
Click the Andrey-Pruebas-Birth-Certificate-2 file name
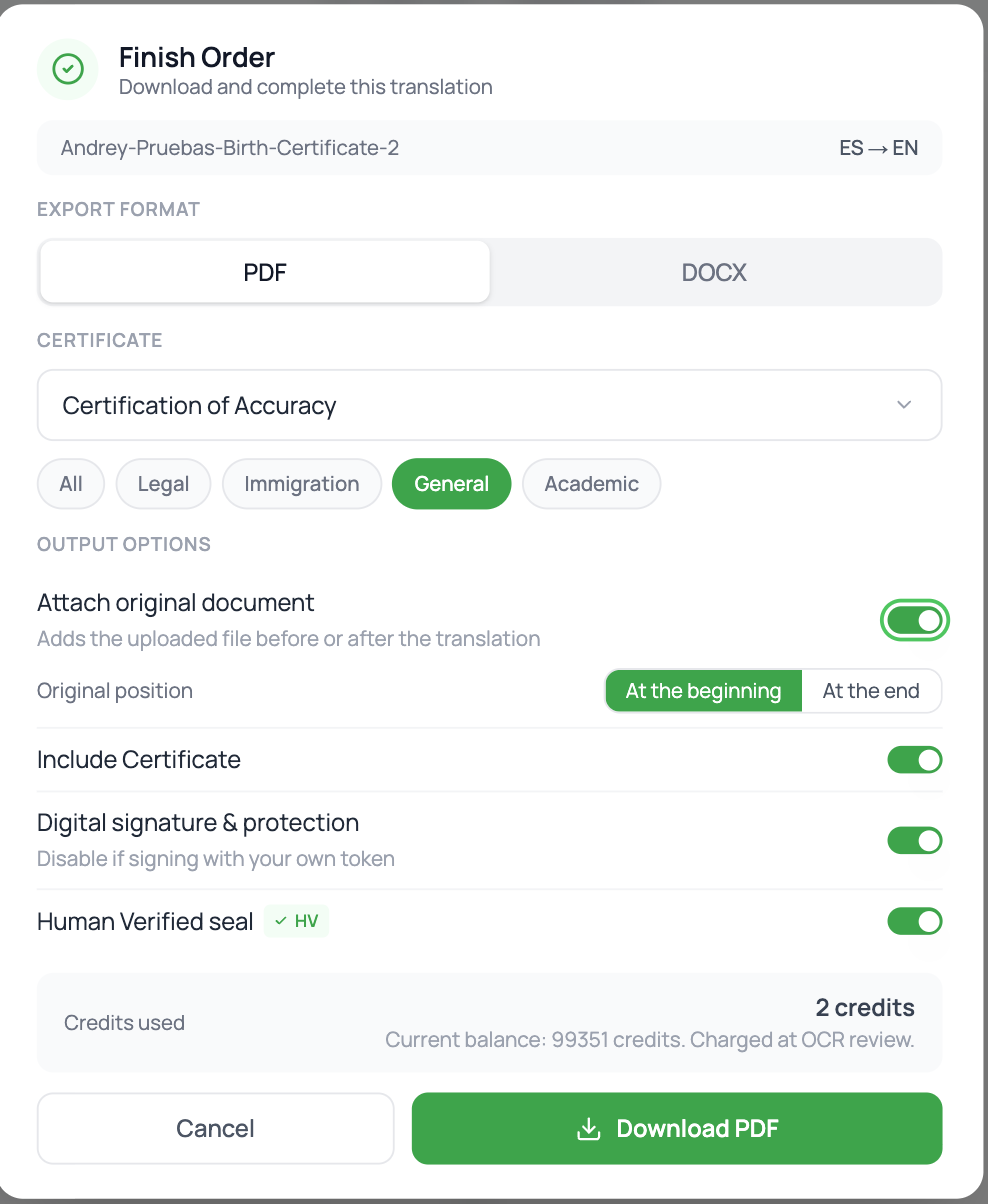(x=230, y=148)
